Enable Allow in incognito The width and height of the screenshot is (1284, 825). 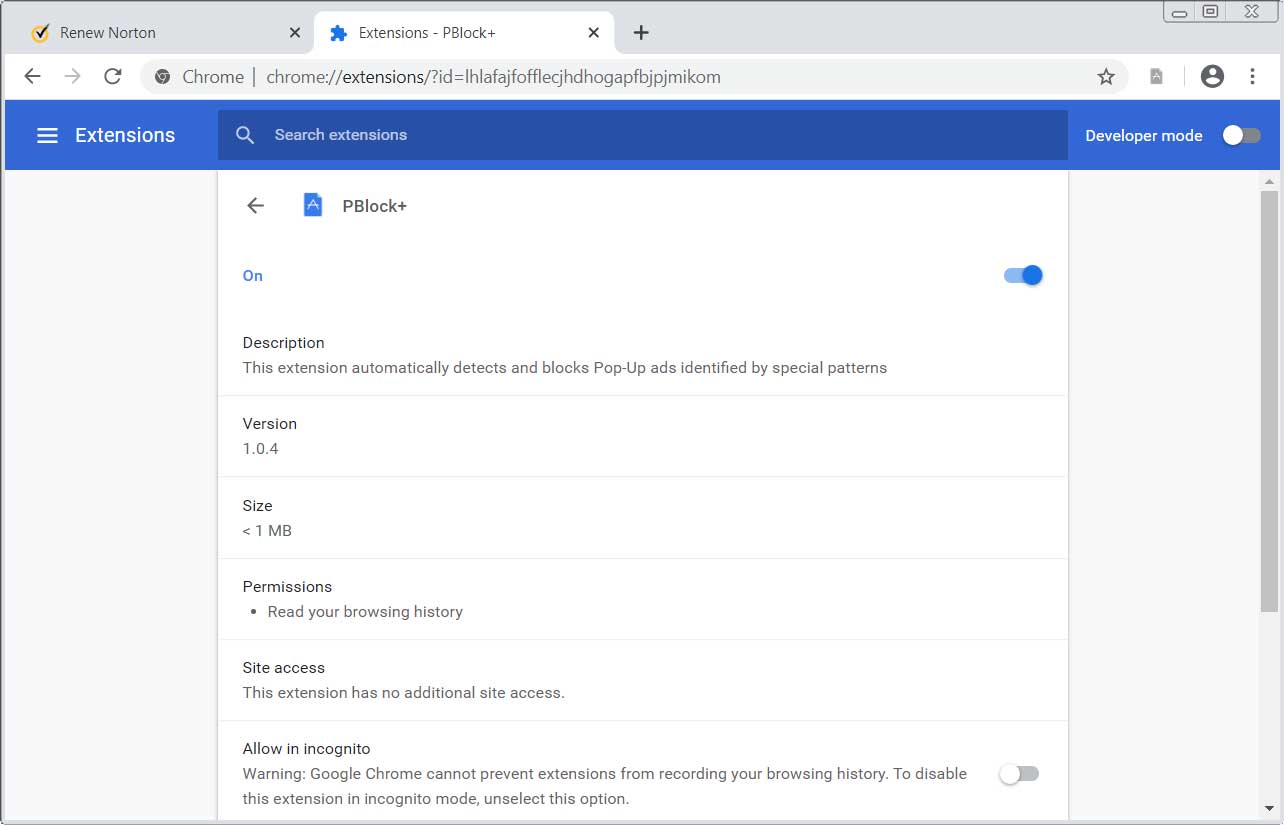pyautogui.click(x=1020, y=773)
